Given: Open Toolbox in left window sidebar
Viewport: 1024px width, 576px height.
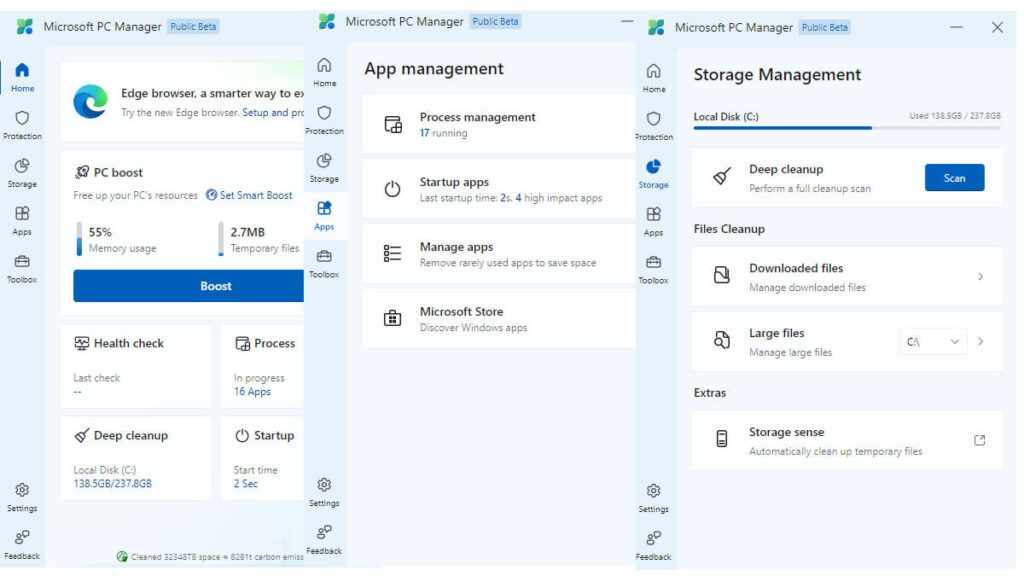Looking at the screenshot, I should (22, 268).
